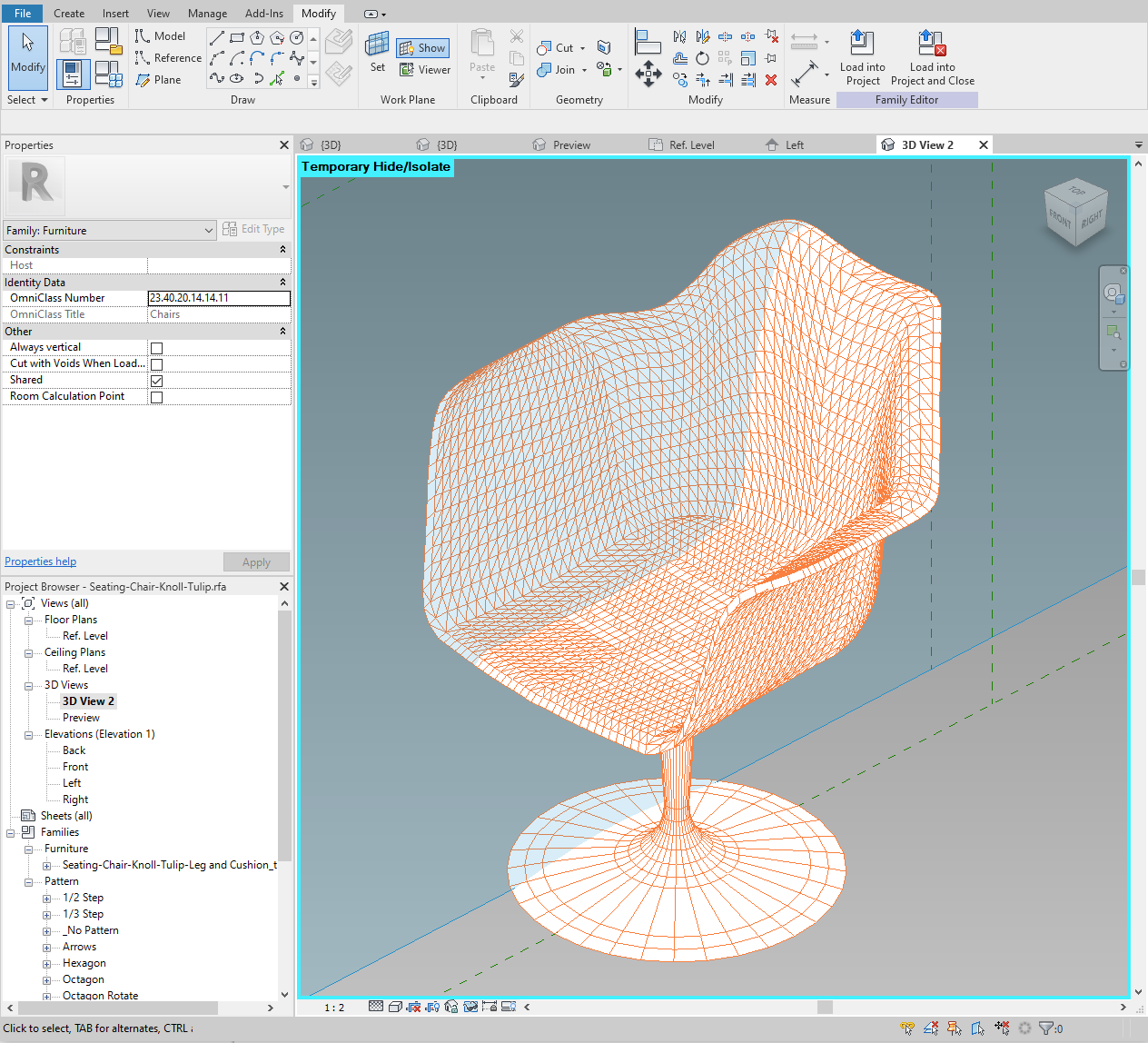Open the work plane Viewer
The width and height of the screenshot is (1148, 1043).
pyautogui.click(x=424, y=70)
